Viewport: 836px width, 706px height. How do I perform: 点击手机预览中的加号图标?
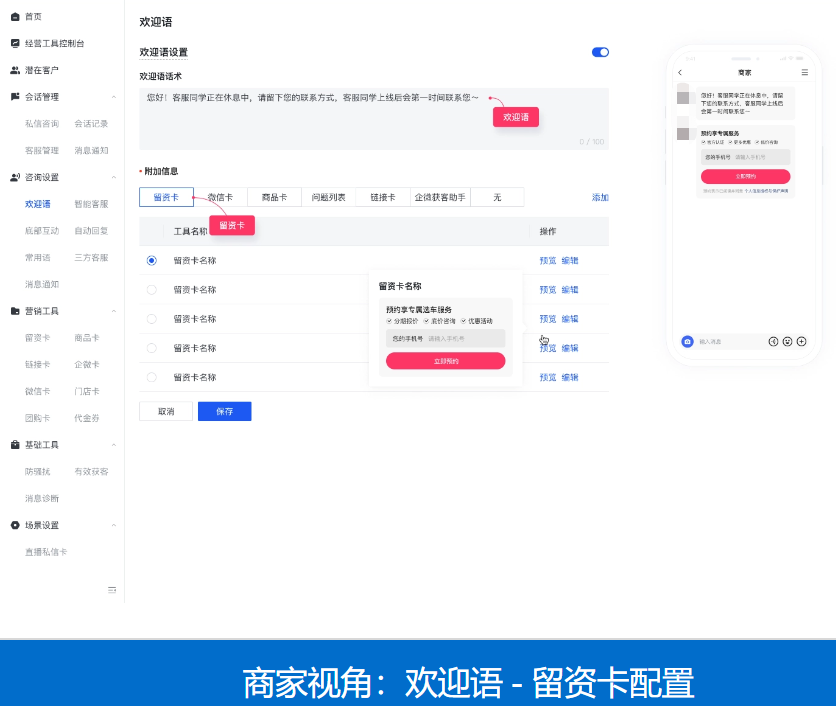coord(801,341)
